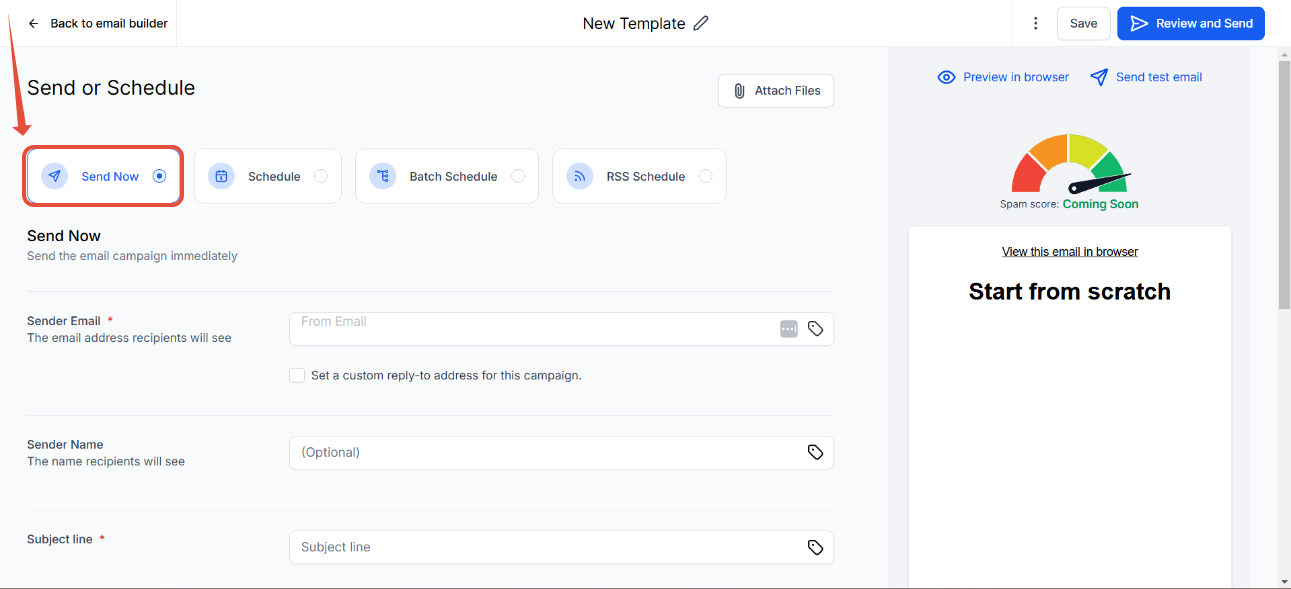
Task: Click into the Subject line field
Action: (561, 548)
